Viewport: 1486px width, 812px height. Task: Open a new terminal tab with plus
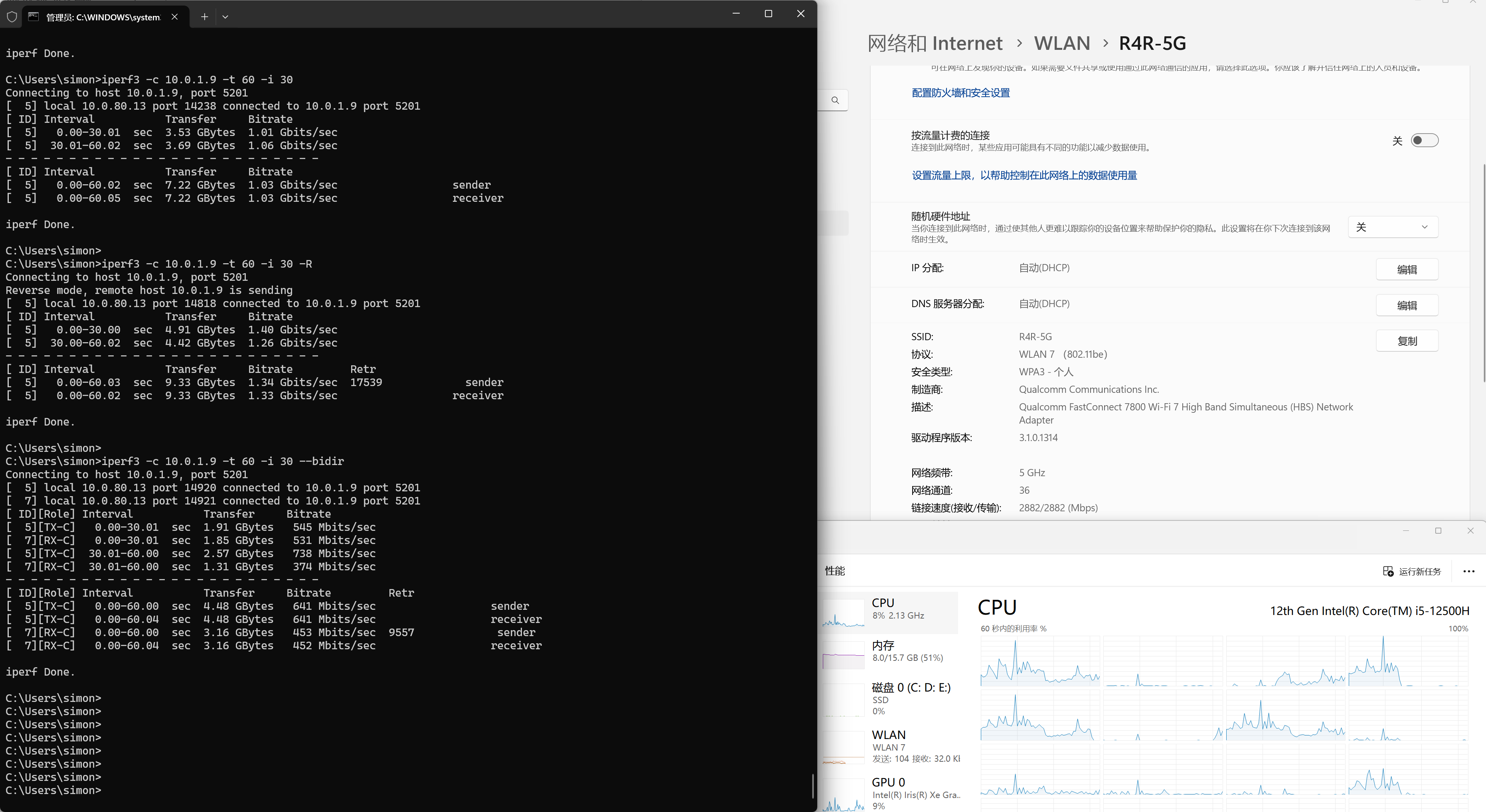(204, 17)
